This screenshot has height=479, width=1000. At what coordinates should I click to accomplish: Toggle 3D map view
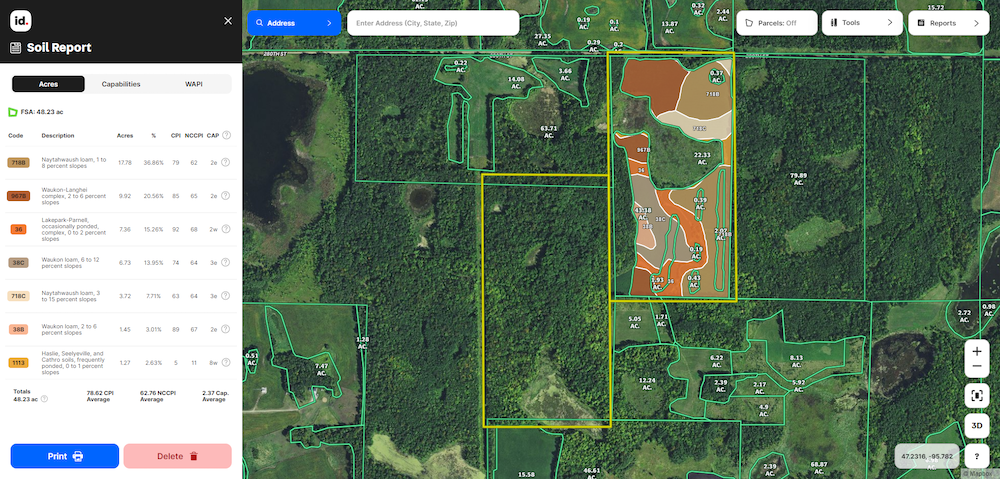tap(977, 425)
